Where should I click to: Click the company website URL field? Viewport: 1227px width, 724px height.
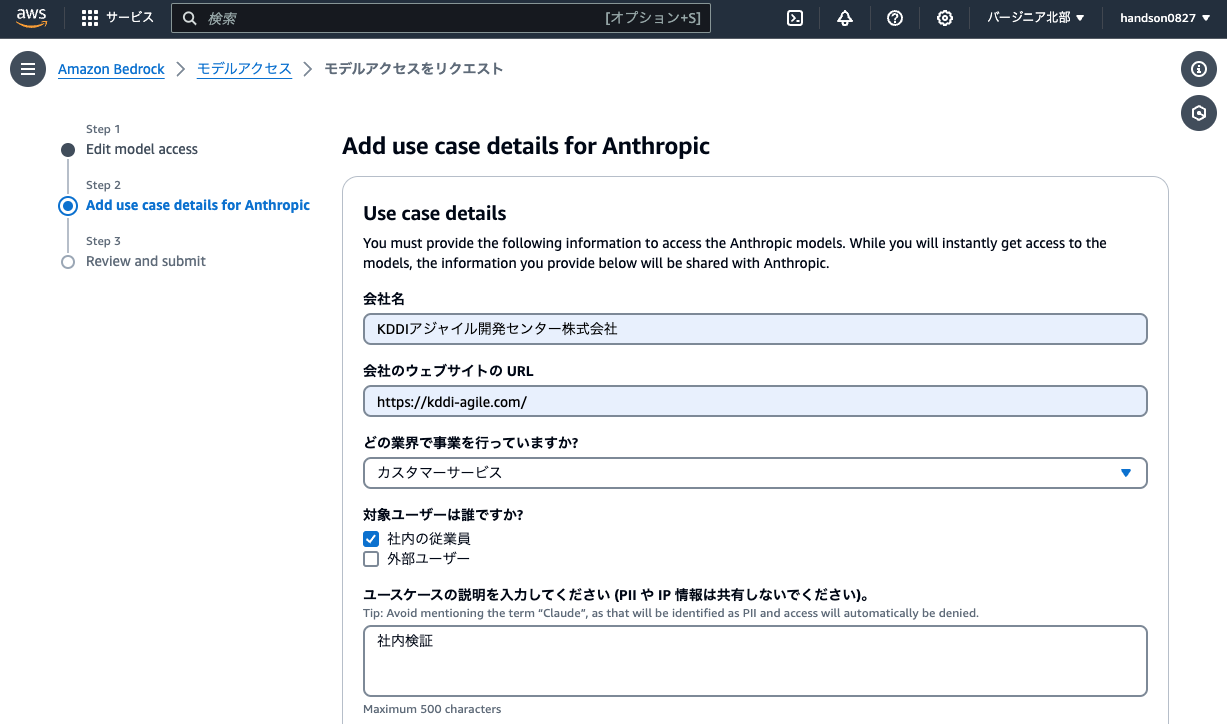coord(755,400)
